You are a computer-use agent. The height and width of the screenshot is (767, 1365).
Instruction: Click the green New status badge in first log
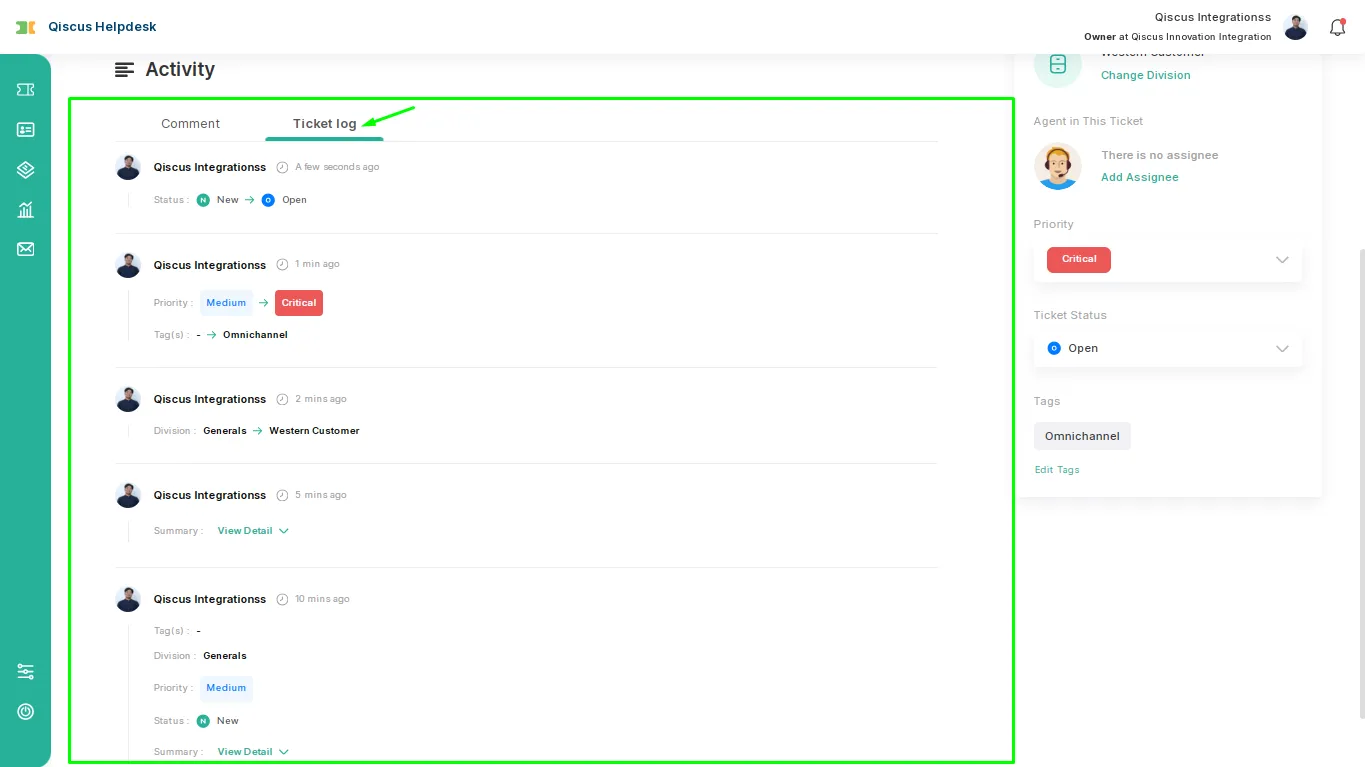203,200
